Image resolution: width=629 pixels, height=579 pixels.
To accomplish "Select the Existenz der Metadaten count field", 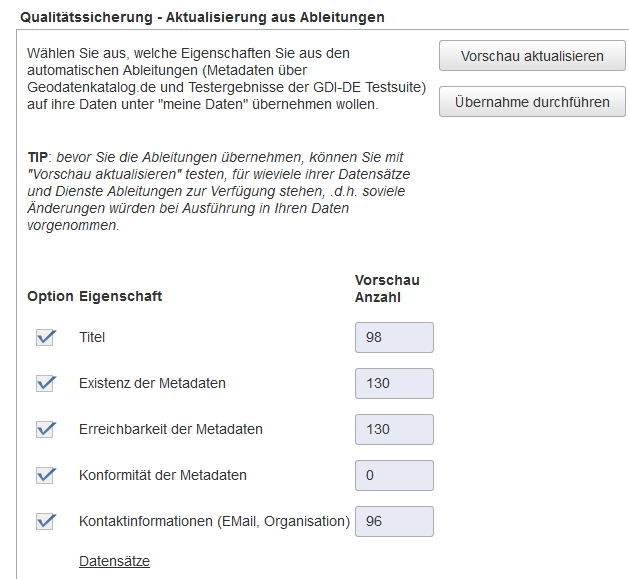I will click(394, 383).
